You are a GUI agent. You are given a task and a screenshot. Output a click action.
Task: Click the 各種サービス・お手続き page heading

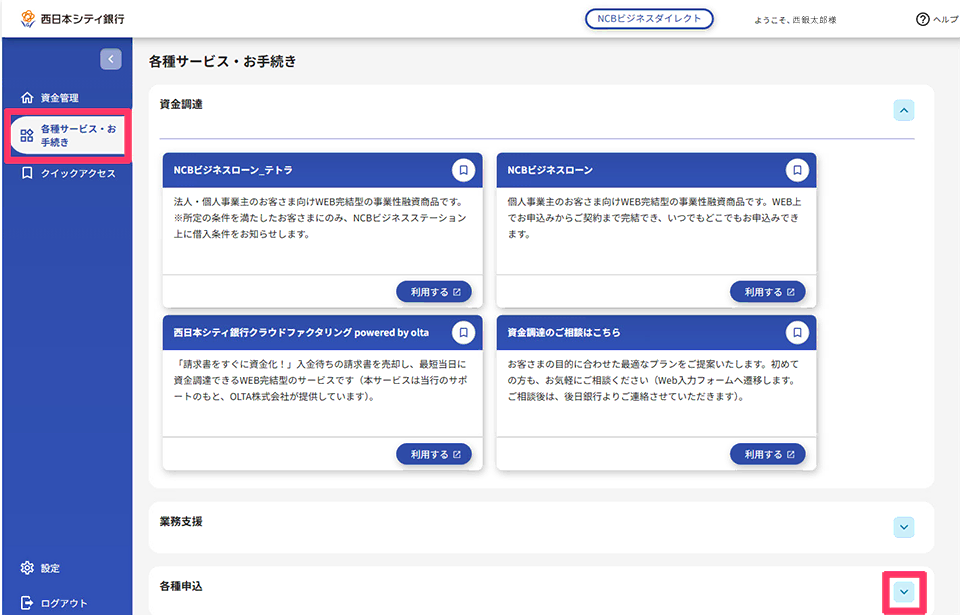(x=223, y=61)
